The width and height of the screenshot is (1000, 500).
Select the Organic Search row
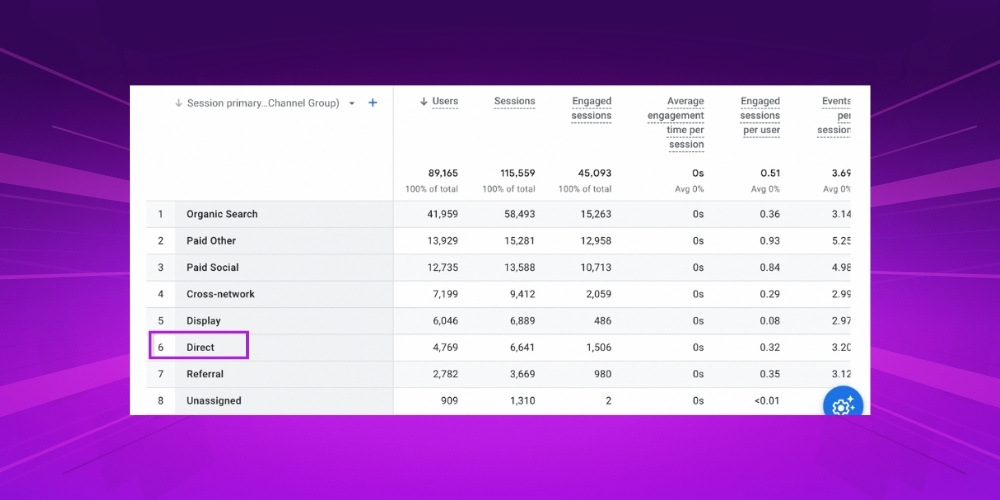click(x=222, y=214)
